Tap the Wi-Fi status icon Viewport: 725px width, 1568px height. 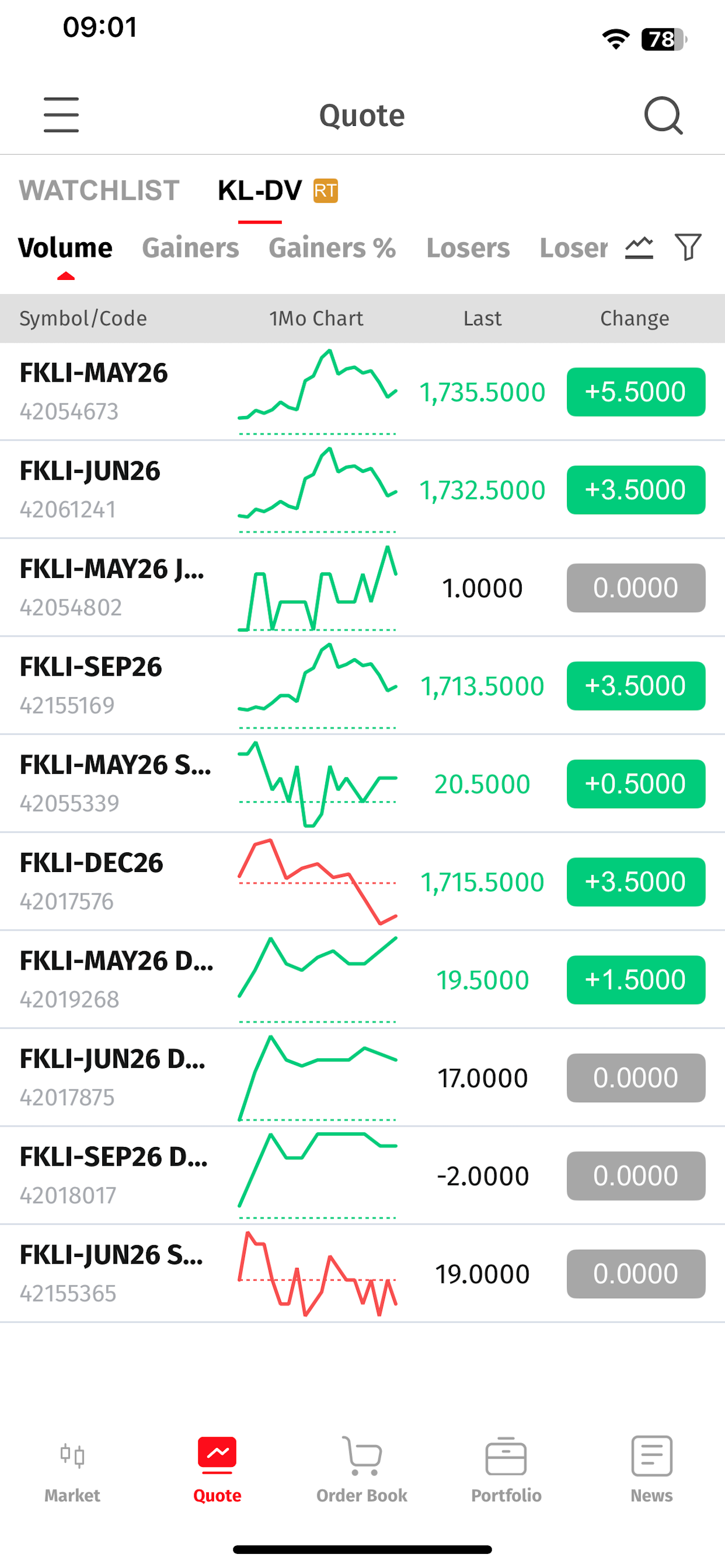(x=615, y=39)
